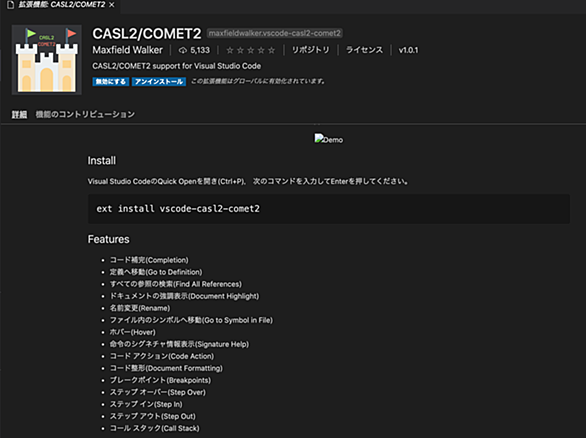Rate the extension with the fifth star
586x438 pixels.
[272, 50]
